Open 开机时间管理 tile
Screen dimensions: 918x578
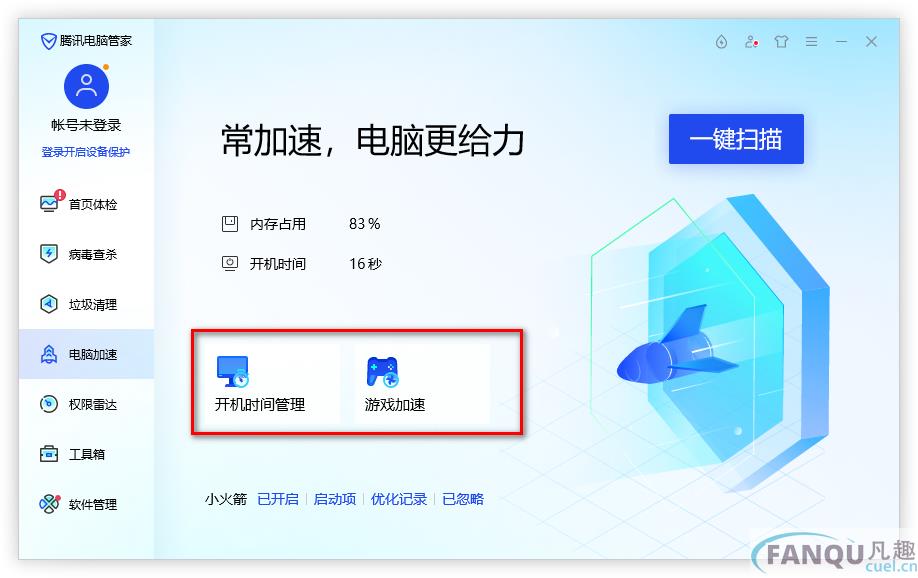click(x=270, y=383)
